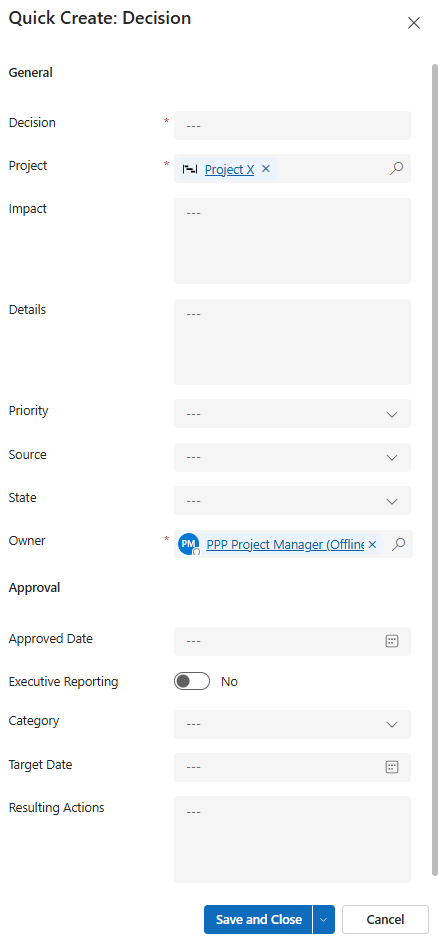Image resolution: width=438 pixels, height=940 pixels.
Task: Click the PM owner avatar icon
Action: tap(189, 544)
